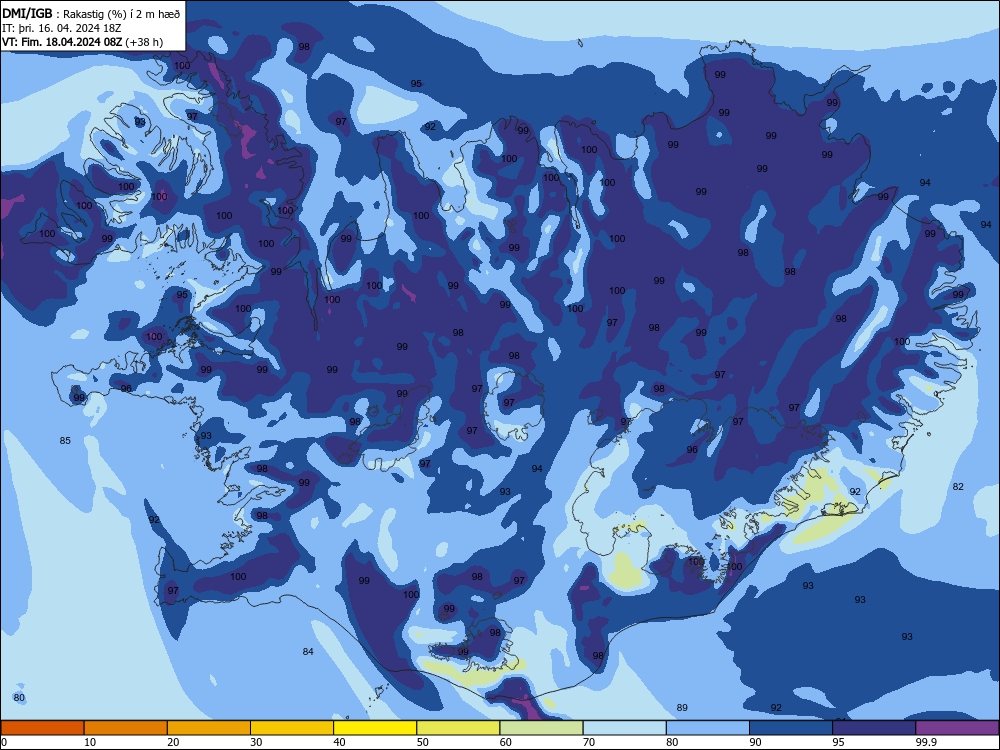The image size is (1000, 750).
Task: Click the legend tick label '40'
Action: pos(339,742)
